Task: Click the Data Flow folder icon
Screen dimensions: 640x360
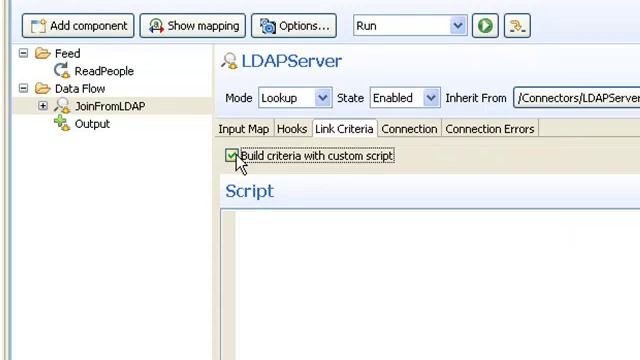Action: (42, 88)
